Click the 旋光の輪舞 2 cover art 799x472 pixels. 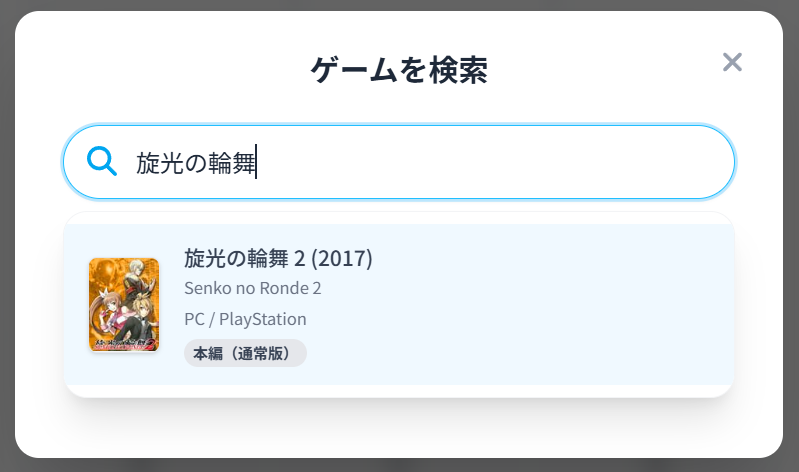click(x=124, y=305)
